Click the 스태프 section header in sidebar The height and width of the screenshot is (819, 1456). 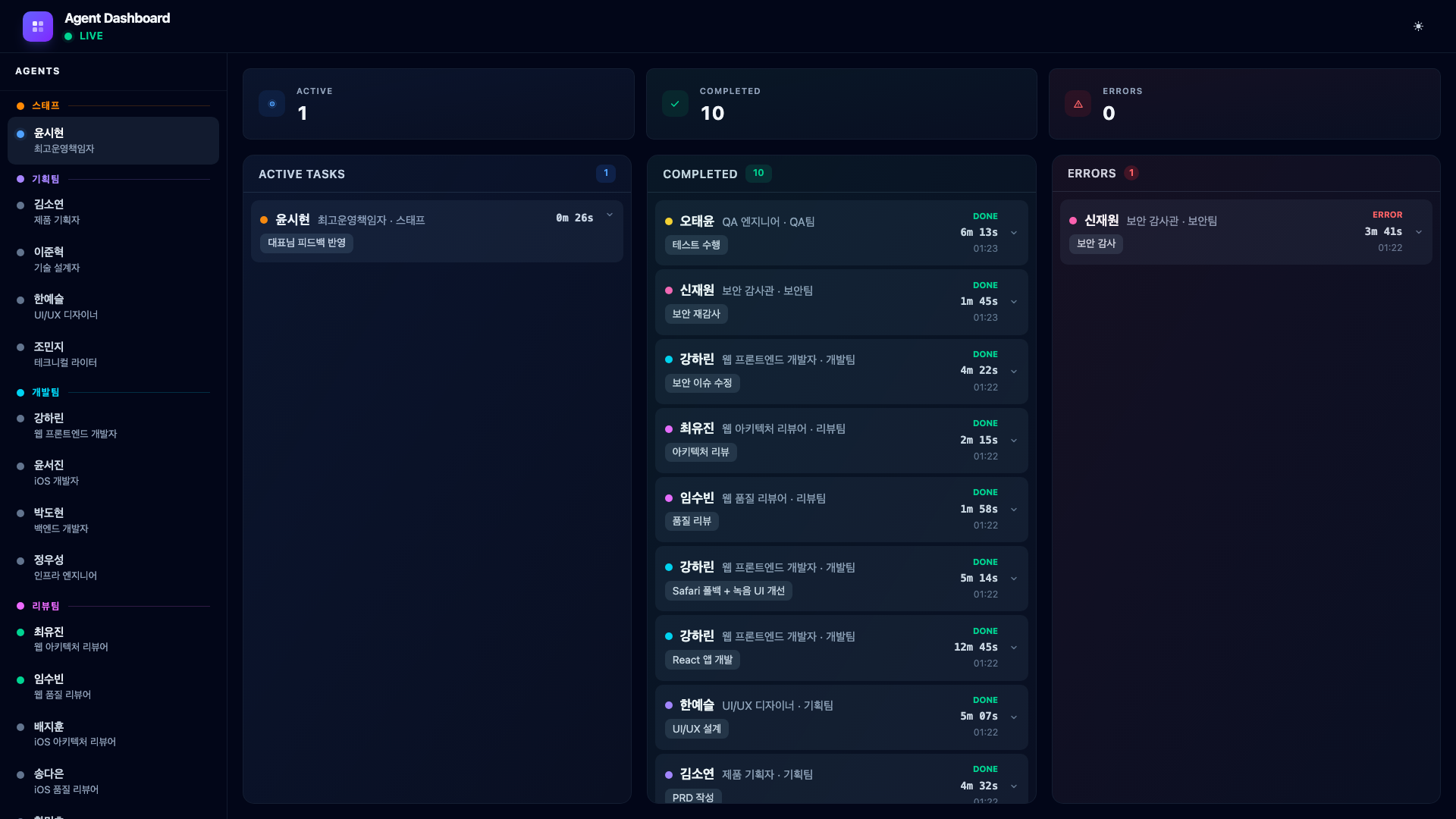[x=45, y=105]
